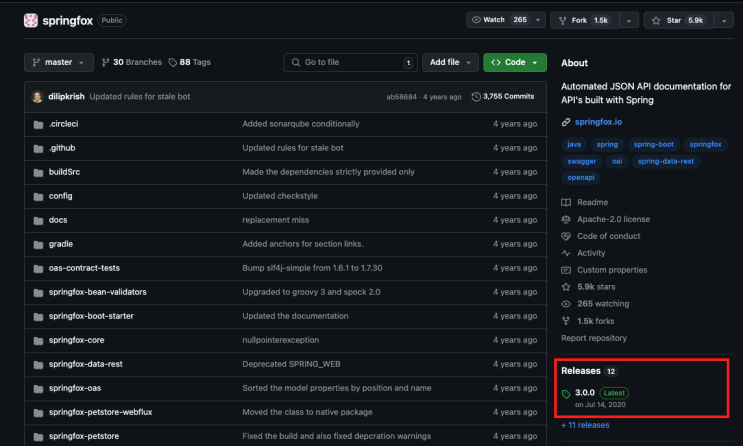Click the springfox-core folder icon
Viewport: 743px width, 446px height.
point(38,341)
